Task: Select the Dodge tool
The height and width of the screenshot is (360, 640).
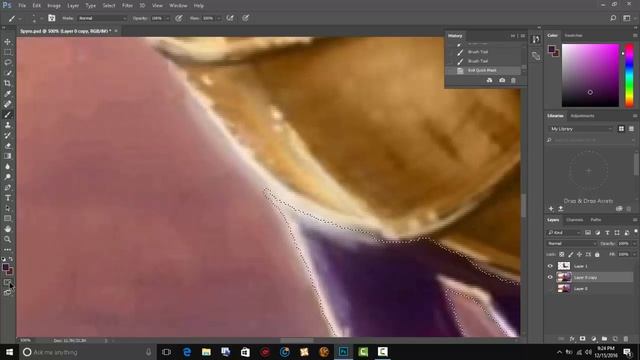Action: [7, 177]
